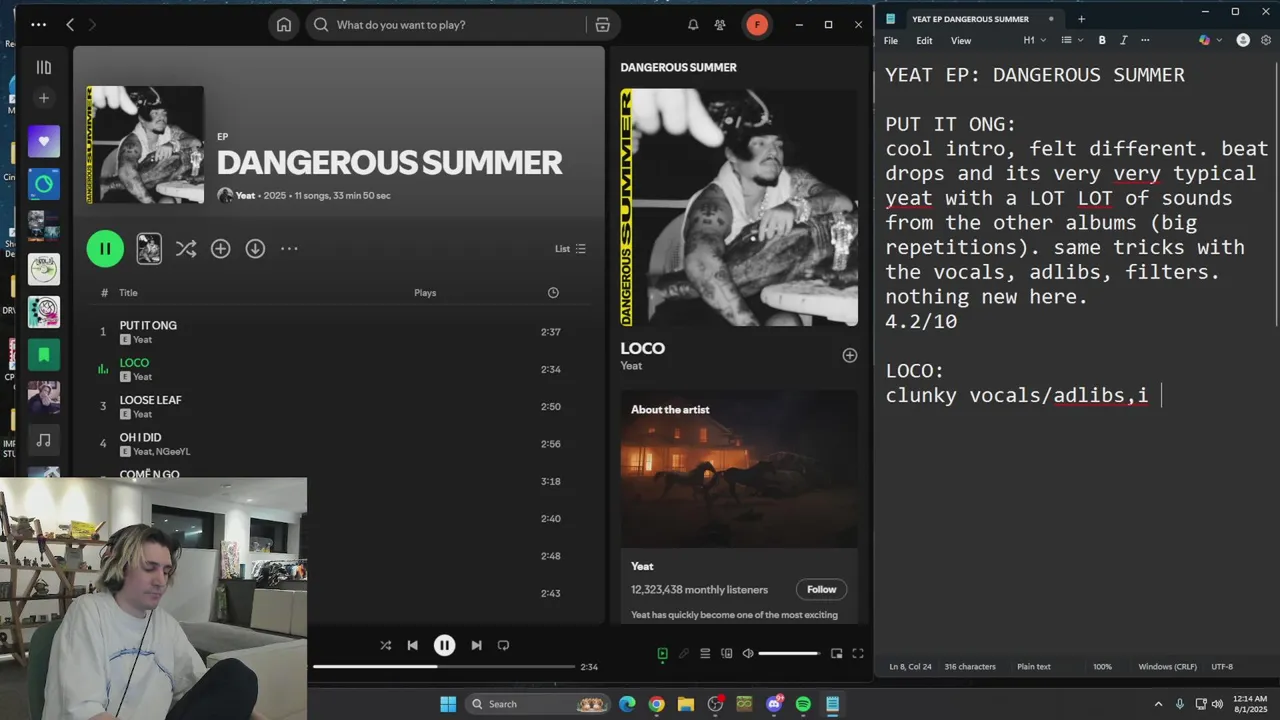Toggle bold formatting in Notepad

(x=1102, y=41)
